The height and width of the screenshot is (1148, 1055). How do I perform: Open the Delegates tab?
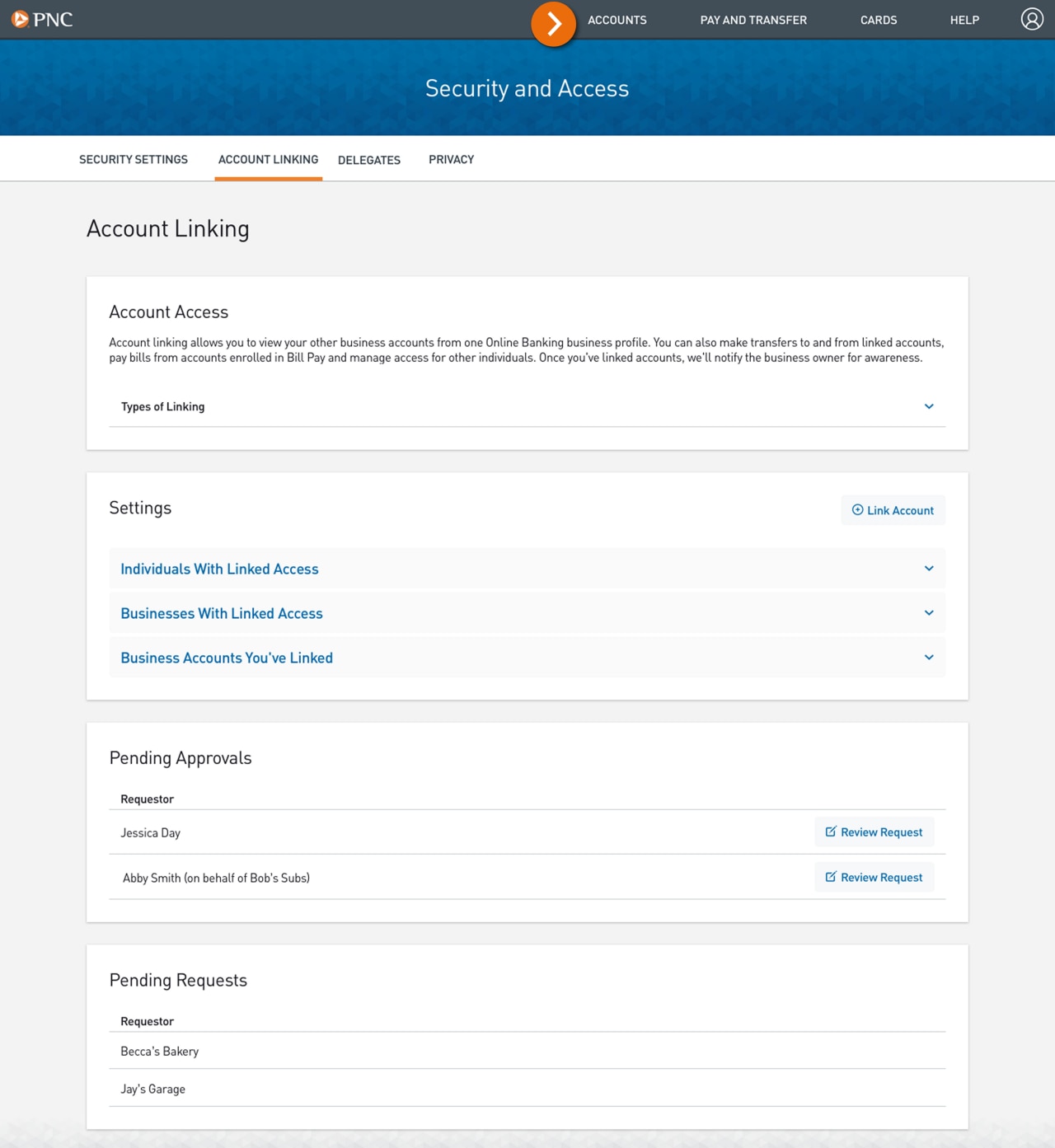pos(368,159)
